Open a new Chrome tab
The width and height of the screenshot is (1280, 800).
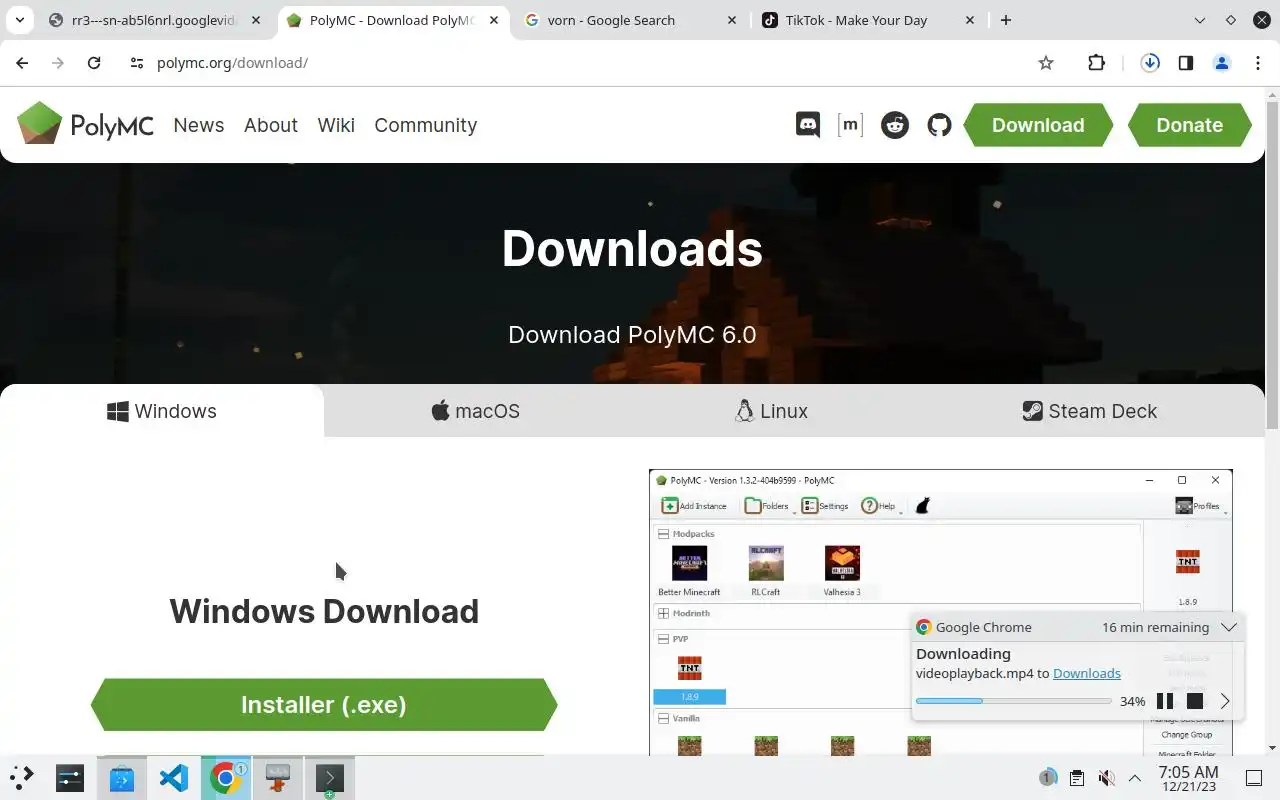1006,20
